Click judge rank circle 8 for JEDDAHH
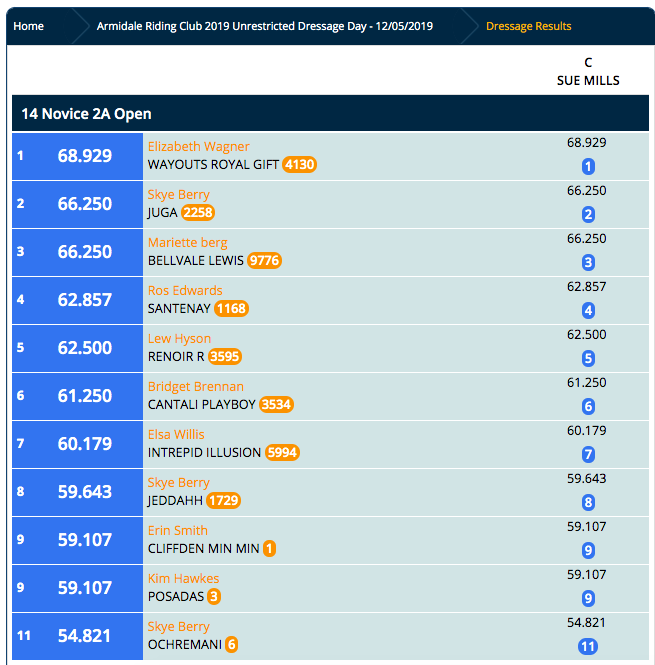Image resolution: width=655 pixels, height=665 pixels. [588, 503]
